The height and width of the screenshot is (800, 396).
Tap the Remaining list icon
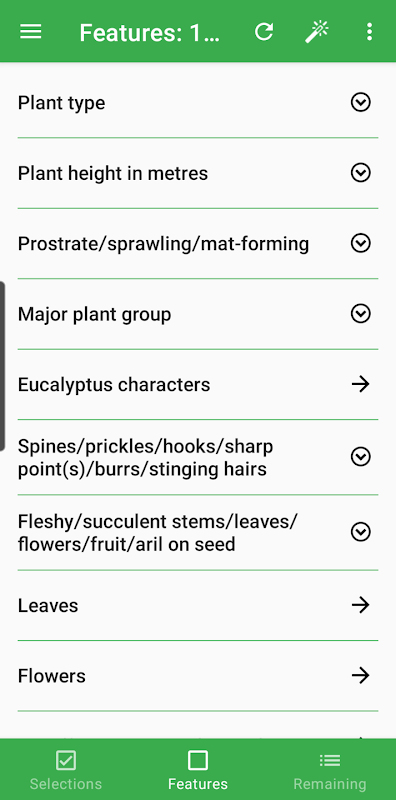(x=330, y=761)
